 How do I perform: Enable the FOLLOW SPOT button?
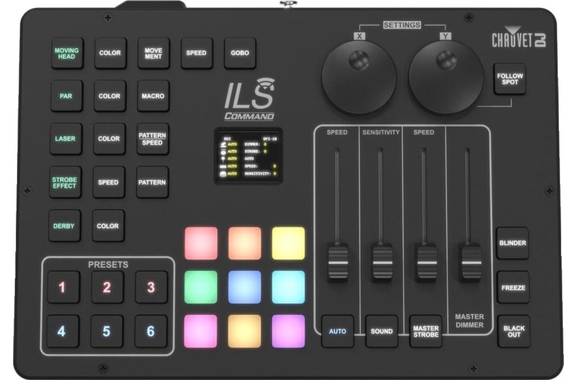[x=510, y=79]
